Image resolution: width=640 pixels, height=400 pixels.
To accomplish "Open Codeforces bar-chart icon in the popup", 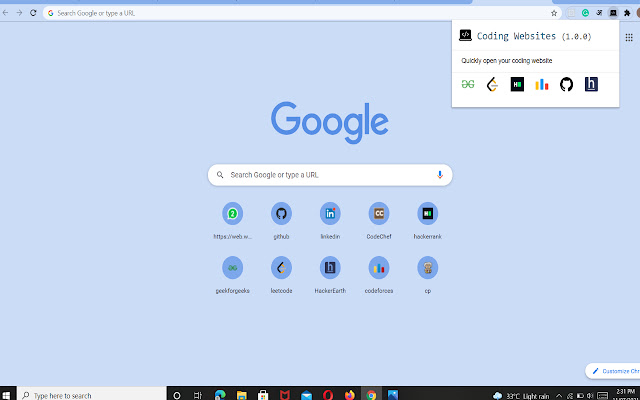I will point(542,84).
